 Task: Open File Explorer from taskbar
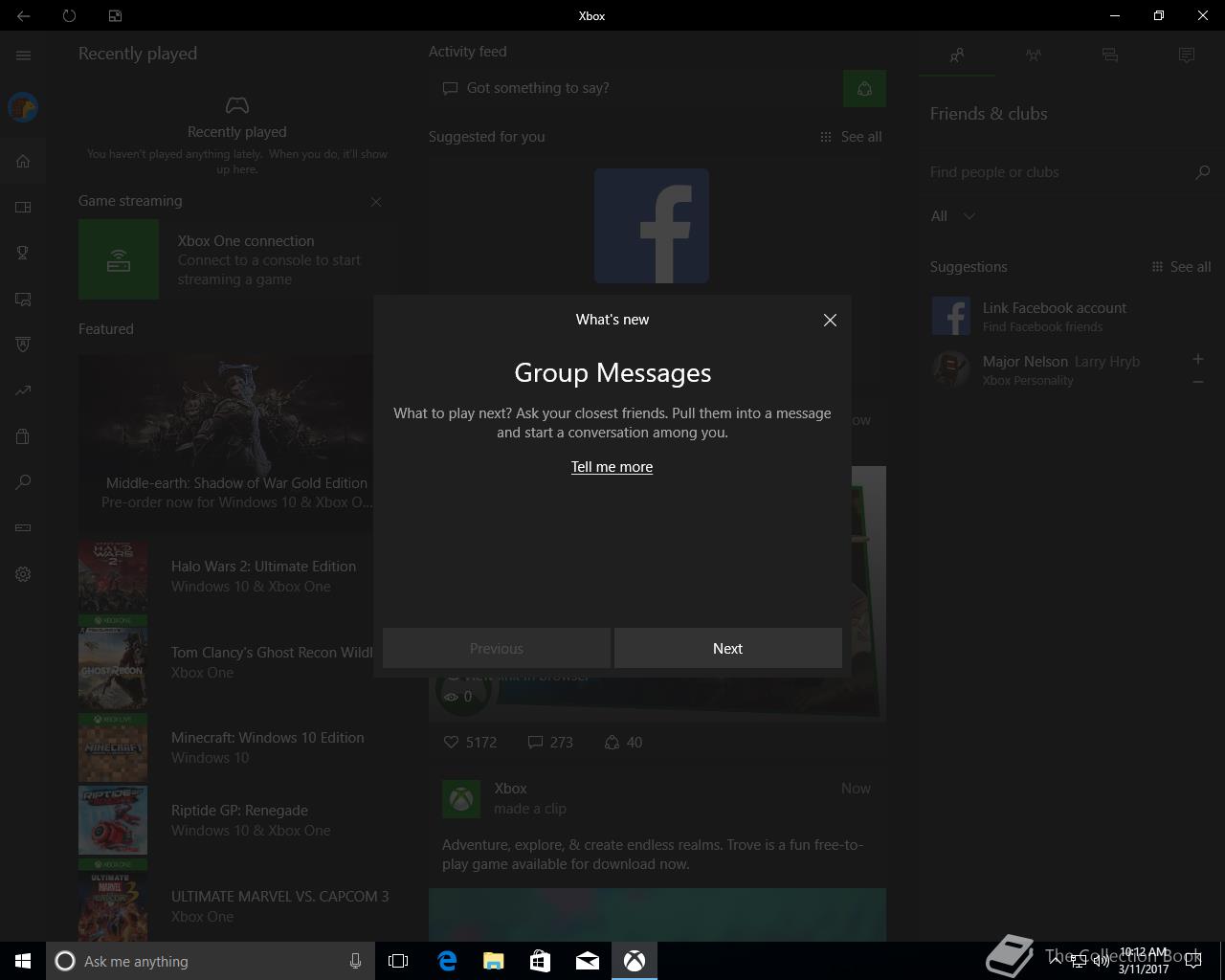click(494, 961)
